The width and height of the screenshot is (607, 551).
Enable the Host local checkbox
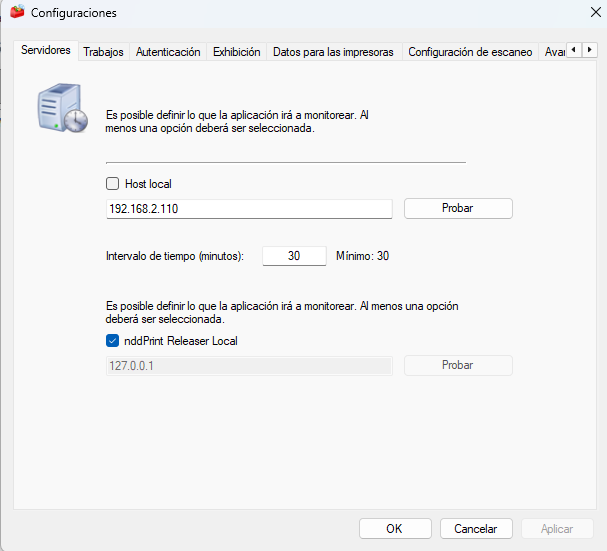pos(112,184)
